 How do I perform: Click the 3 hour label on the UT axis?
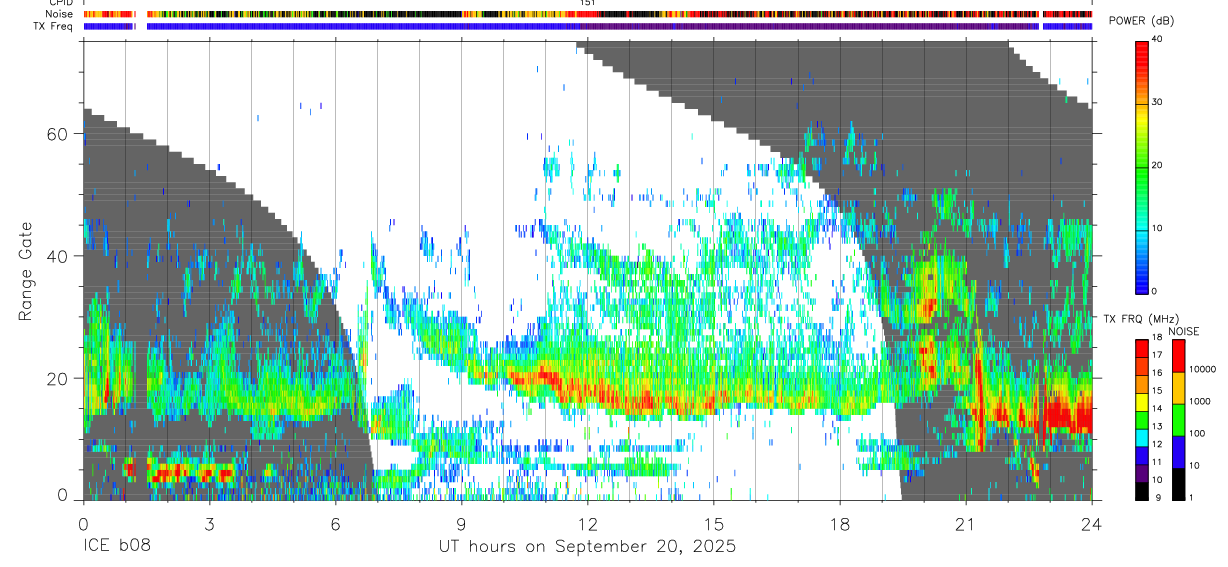pyautogui.click(x=209, y=522)
